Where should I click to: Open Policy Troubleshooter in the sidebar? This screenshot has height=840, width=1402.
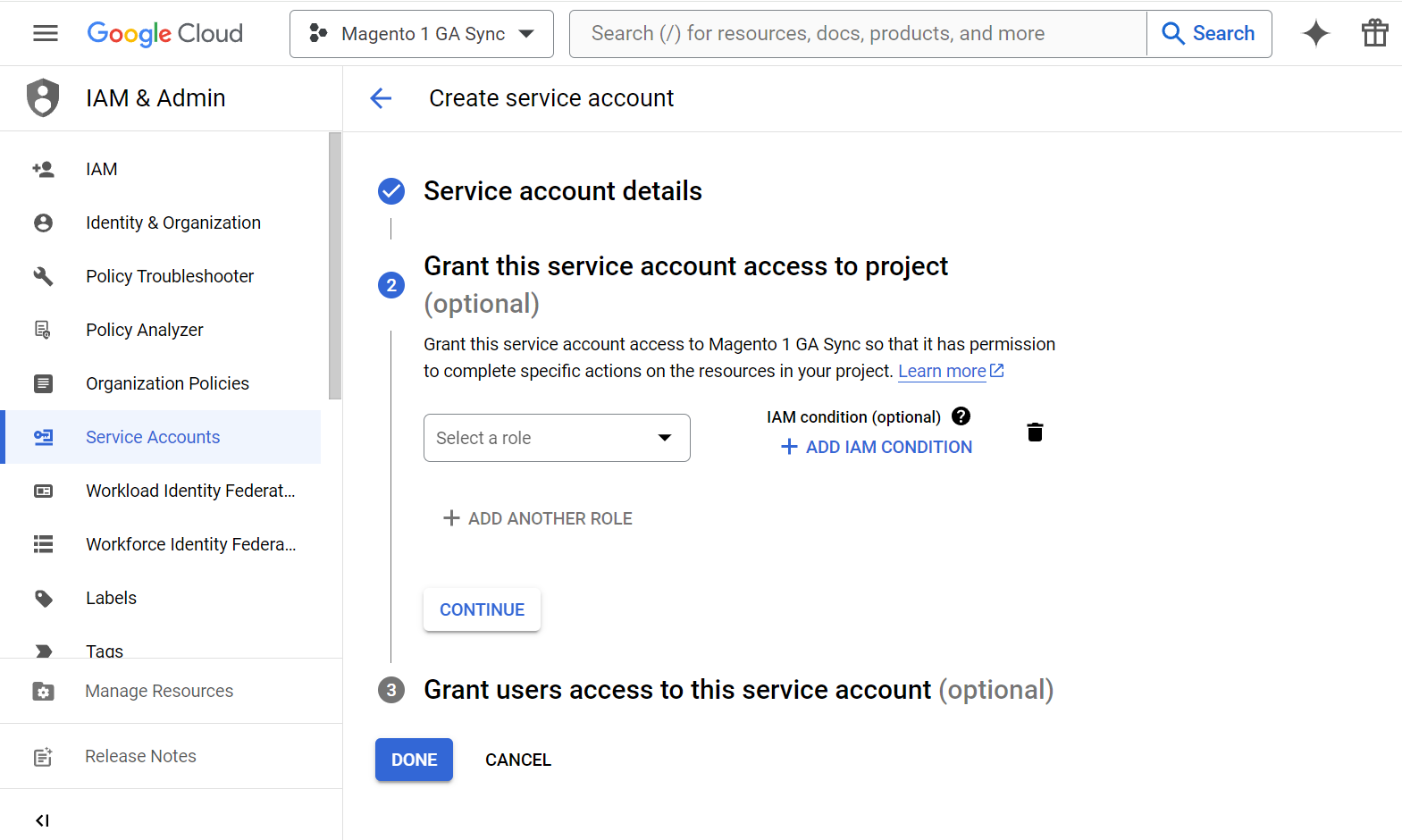(x=170, y=276)
